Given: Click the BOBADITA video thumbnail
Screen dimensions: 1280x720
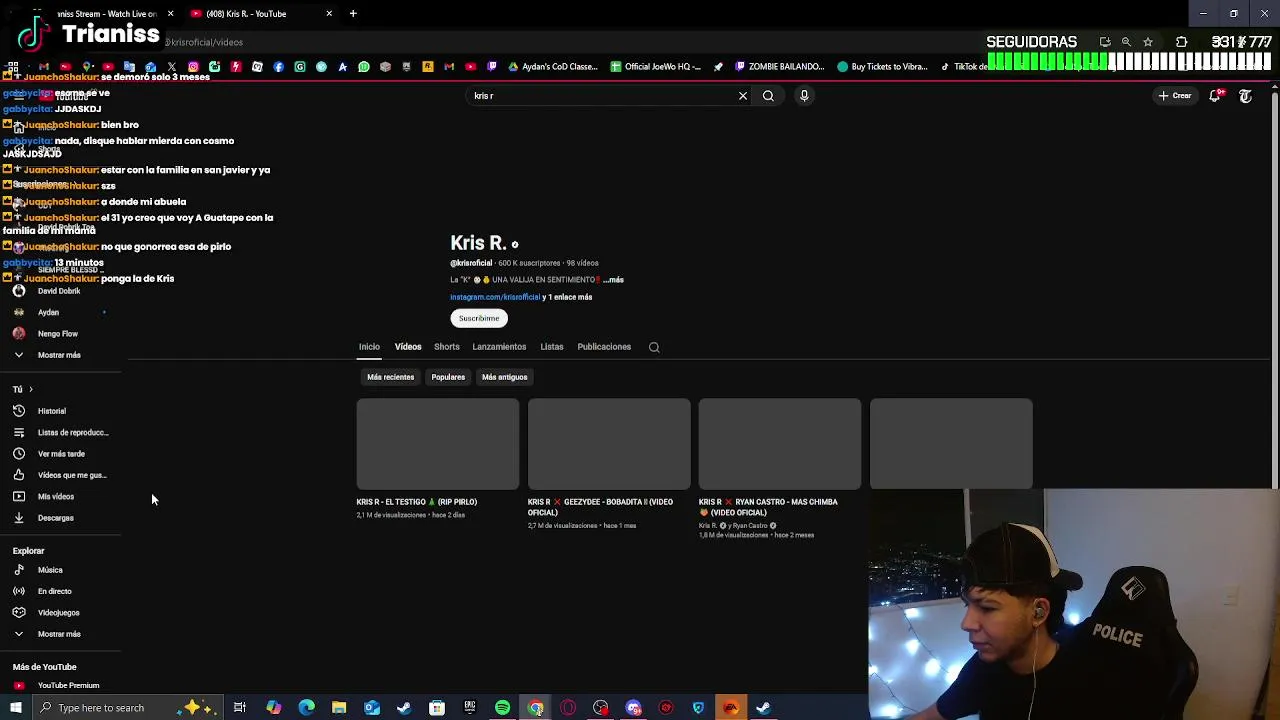Looking at the screenshot, I should coord(609,444).
